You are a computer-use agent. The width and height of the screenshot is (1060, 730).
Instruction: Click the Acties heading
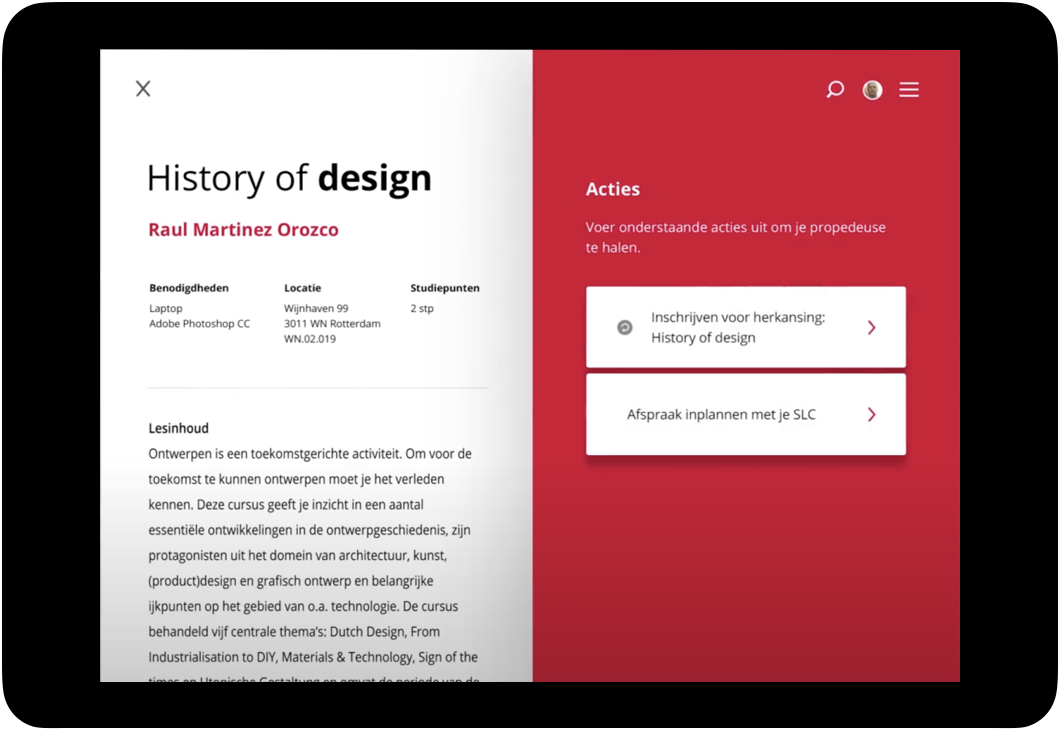tap(612, 189)
